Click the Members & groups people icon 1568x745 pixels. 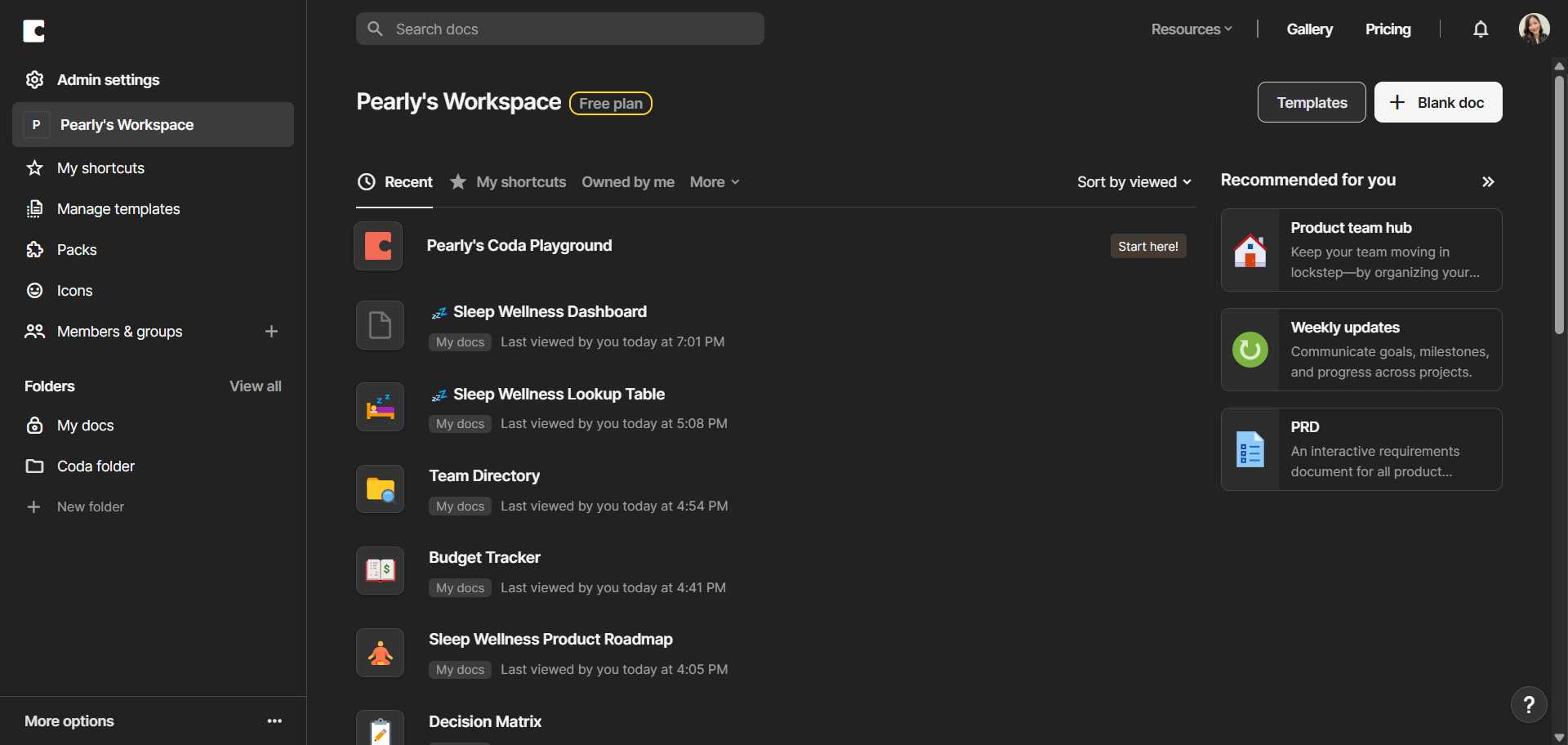[34, 331]
